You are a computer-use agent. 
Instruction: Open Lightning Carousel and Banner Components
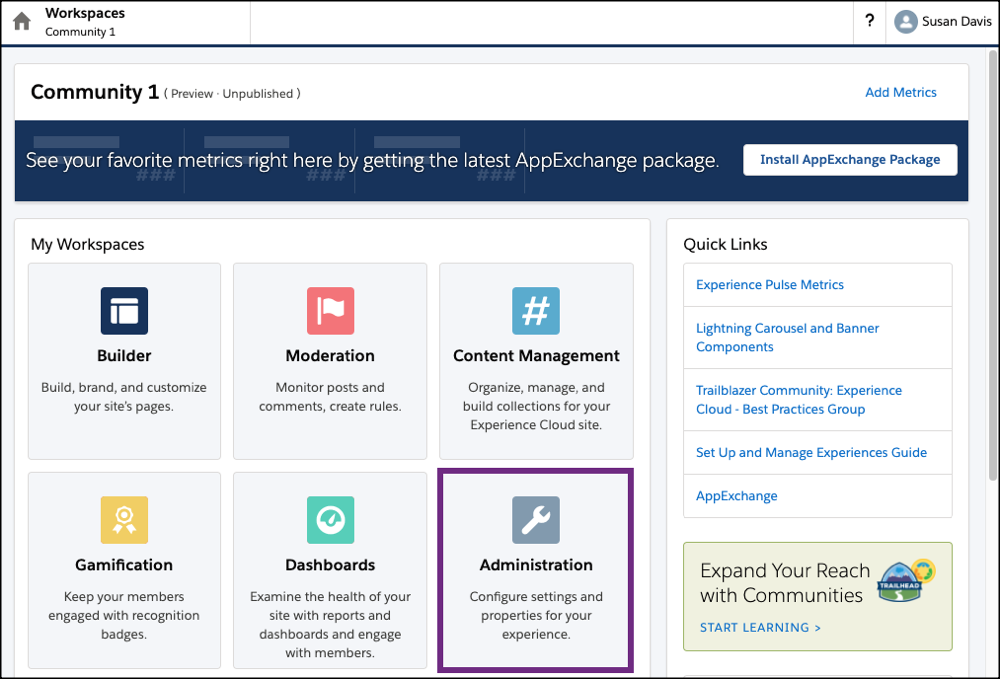pos(787,336)
